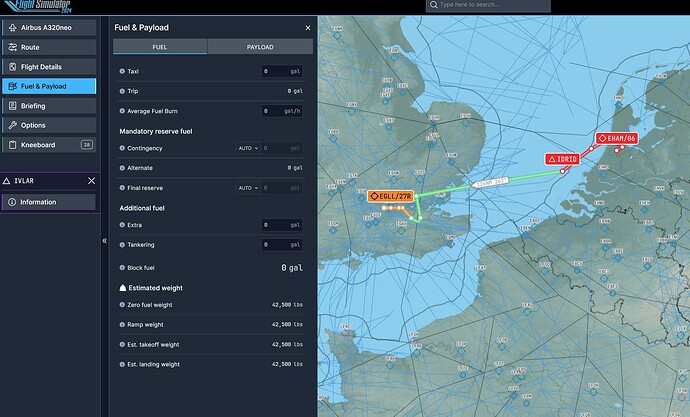Click the Kneeboard clipboard icon
The height and width of the screenshot is (417, 690).
pos(12,145)
